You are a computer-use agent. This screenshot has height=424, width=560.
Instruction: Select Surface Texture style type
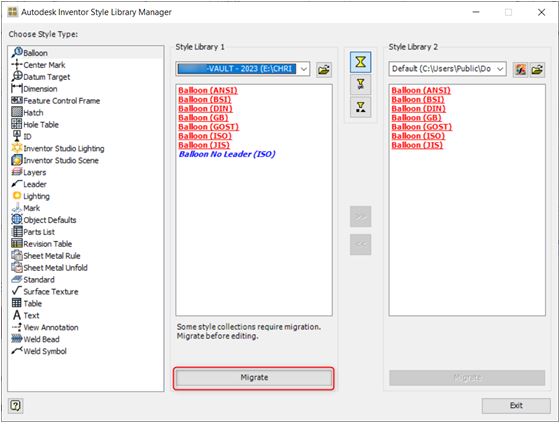point(45,291)
